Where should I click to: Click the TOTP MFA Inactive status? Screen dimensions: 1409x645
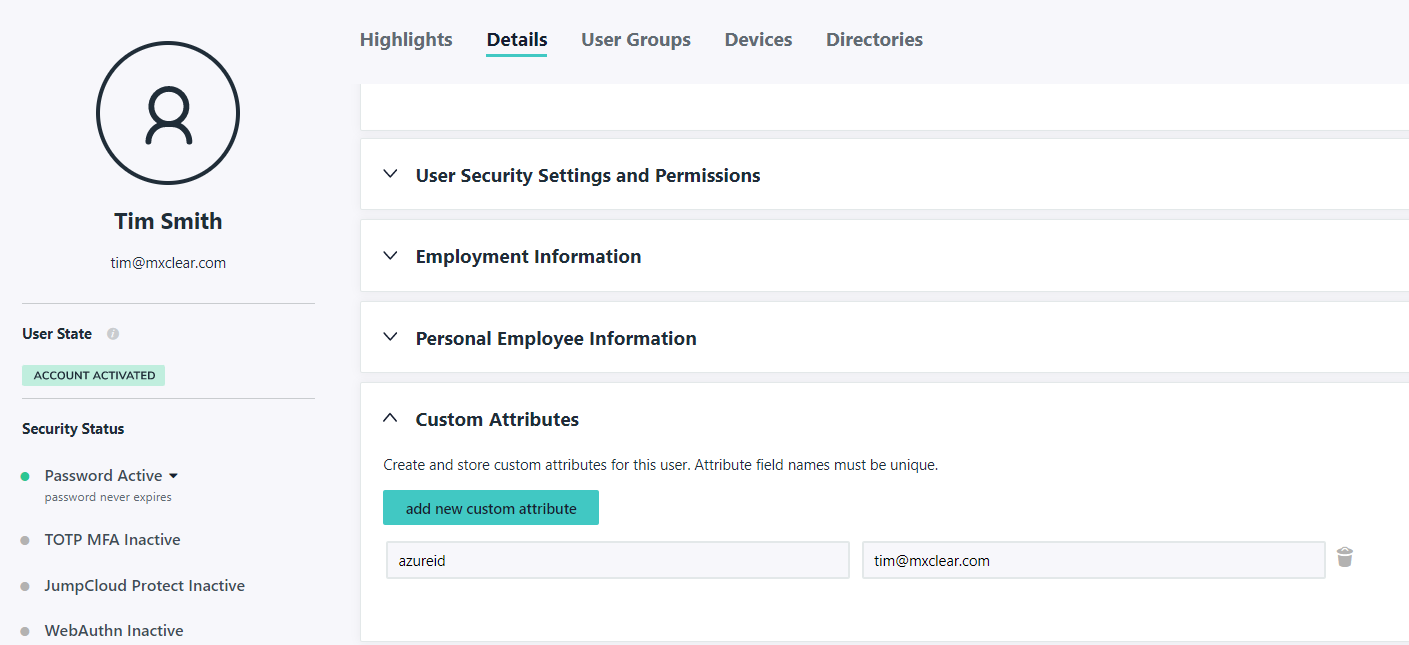click(x=113, y=540)
